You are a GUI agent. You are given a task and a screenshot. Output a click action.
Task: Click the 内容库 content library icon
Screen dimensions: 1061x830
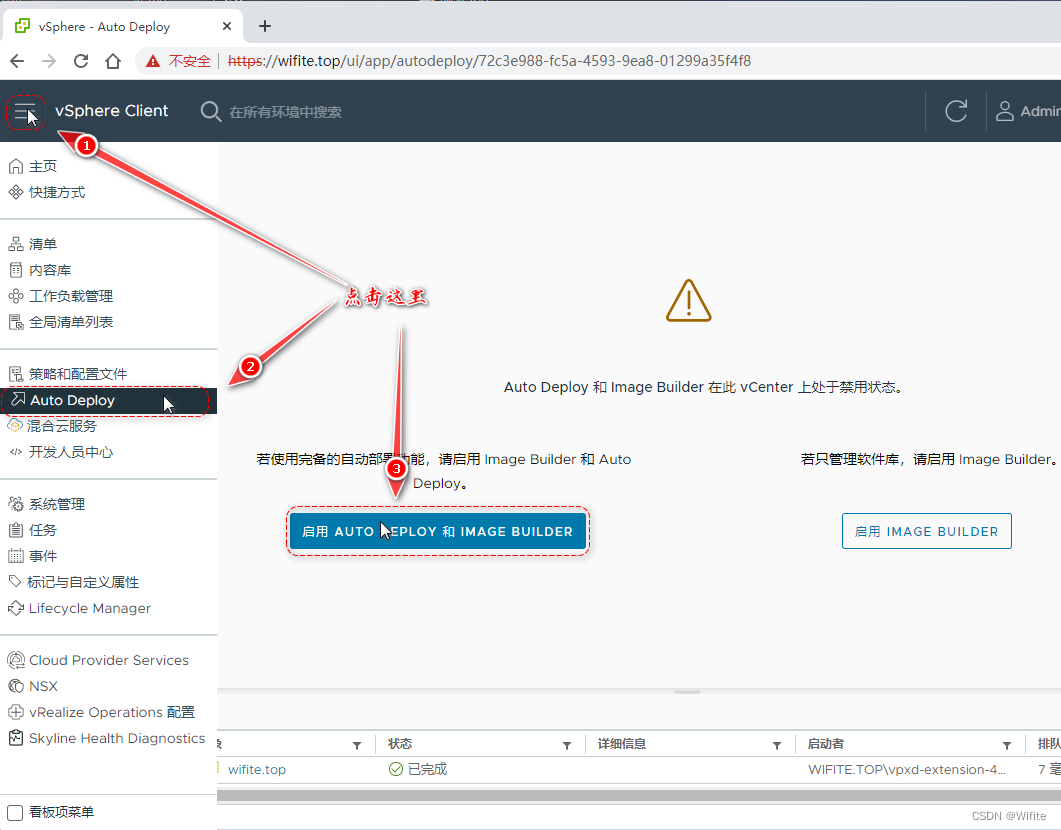coord(16,270)
